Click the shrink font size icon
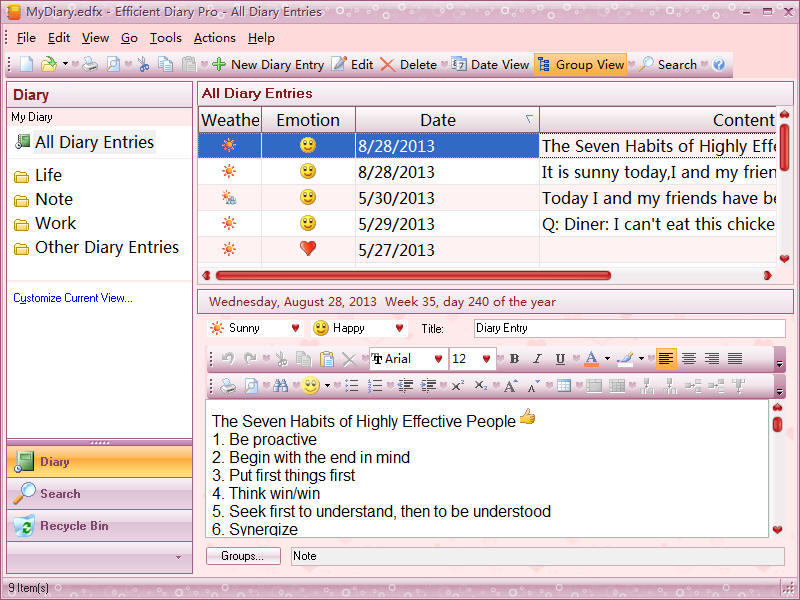The image size is (800, 600). [x=534, y=386]
